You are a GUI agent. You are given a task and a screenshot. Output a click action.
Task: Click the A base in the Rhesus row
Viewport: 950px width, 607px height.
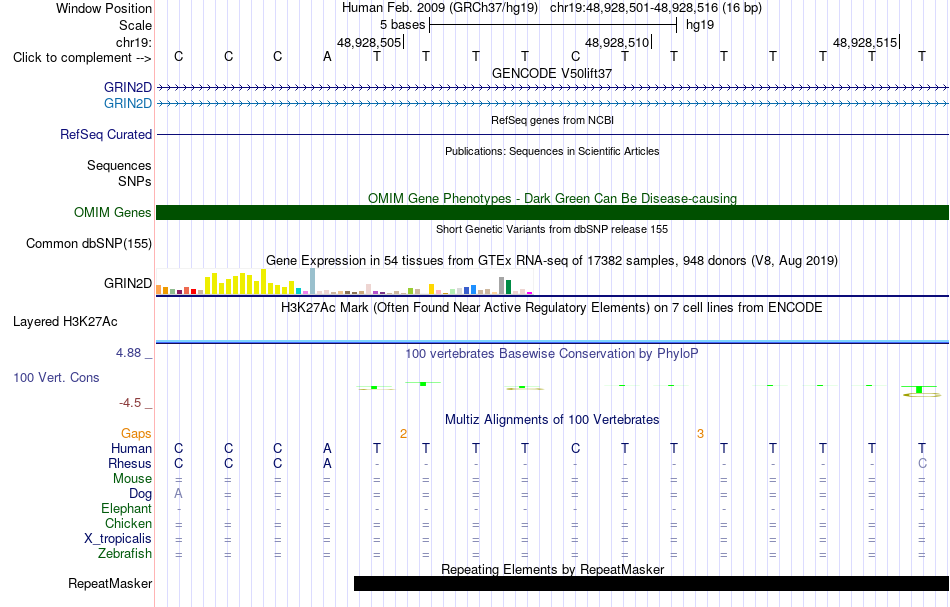click(x=327, y=463)
